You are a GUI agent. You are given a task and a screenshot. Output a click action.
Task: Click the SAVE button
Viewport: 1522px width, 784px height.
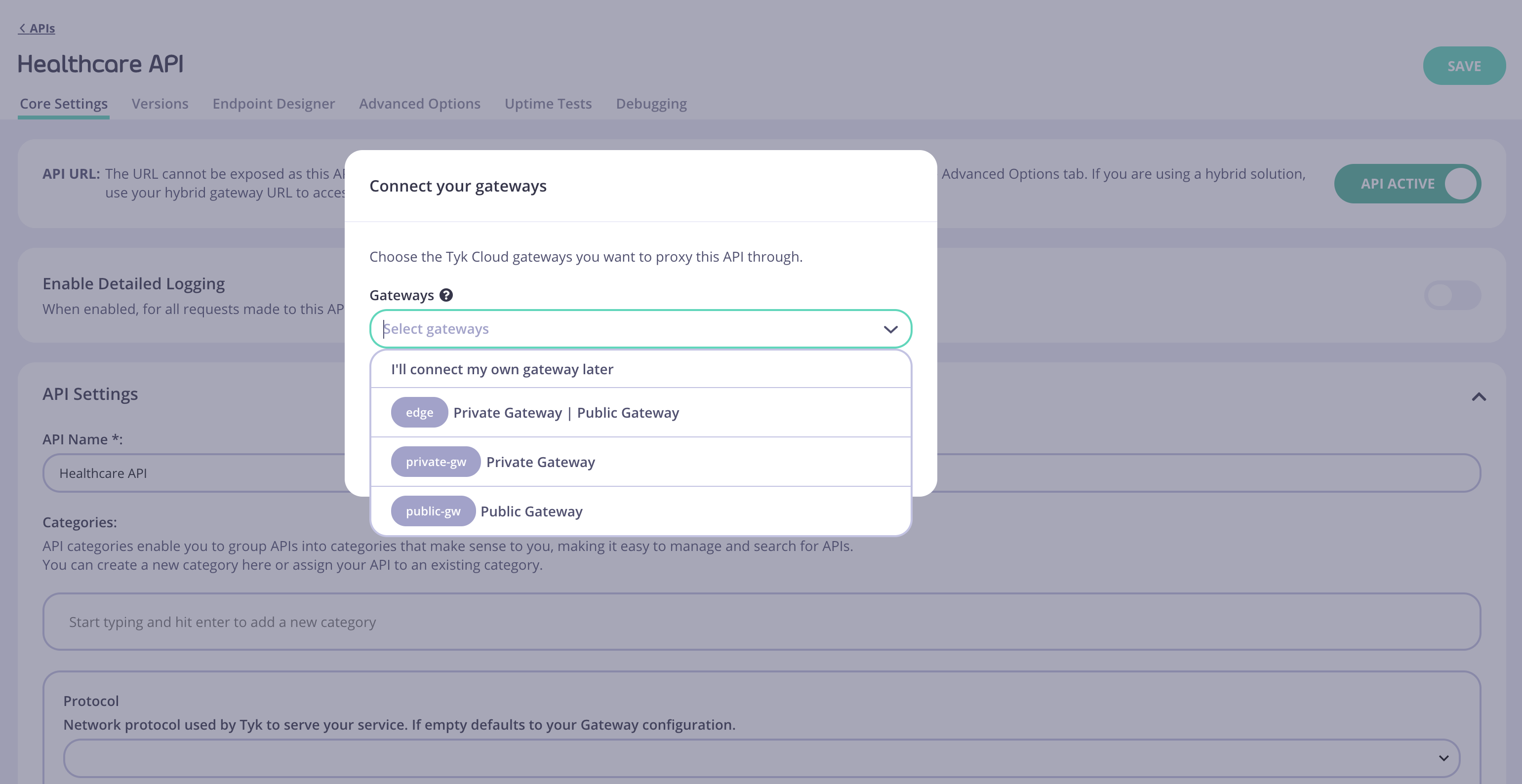click(1465, 66)
